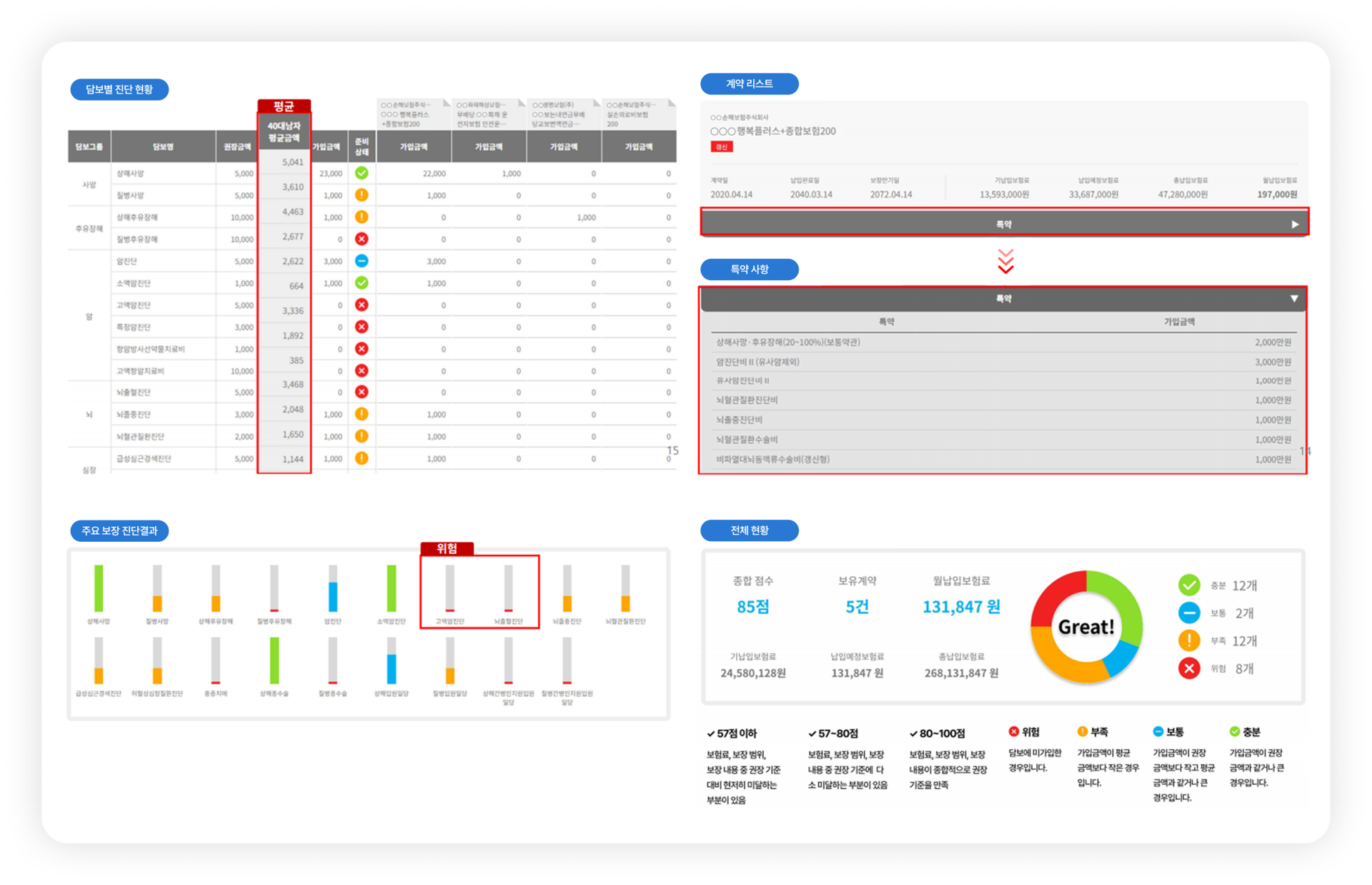Click orange warning icon for 질병사망 row
1372x885 pixels.
pos(362,195)
